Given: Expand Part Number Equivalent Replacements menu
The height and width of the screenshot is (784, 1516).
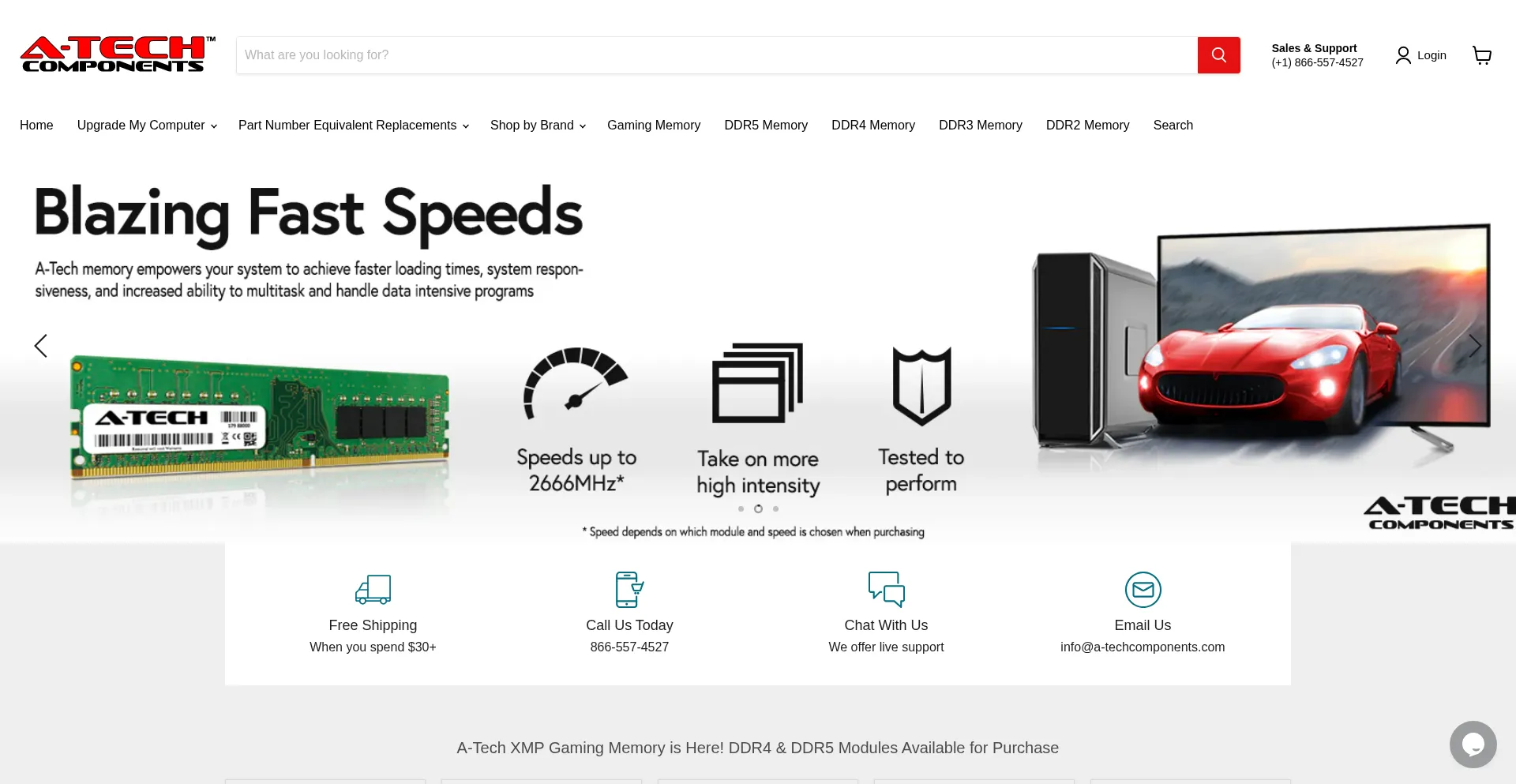Looking at the screenshot, I should point(354,126).
